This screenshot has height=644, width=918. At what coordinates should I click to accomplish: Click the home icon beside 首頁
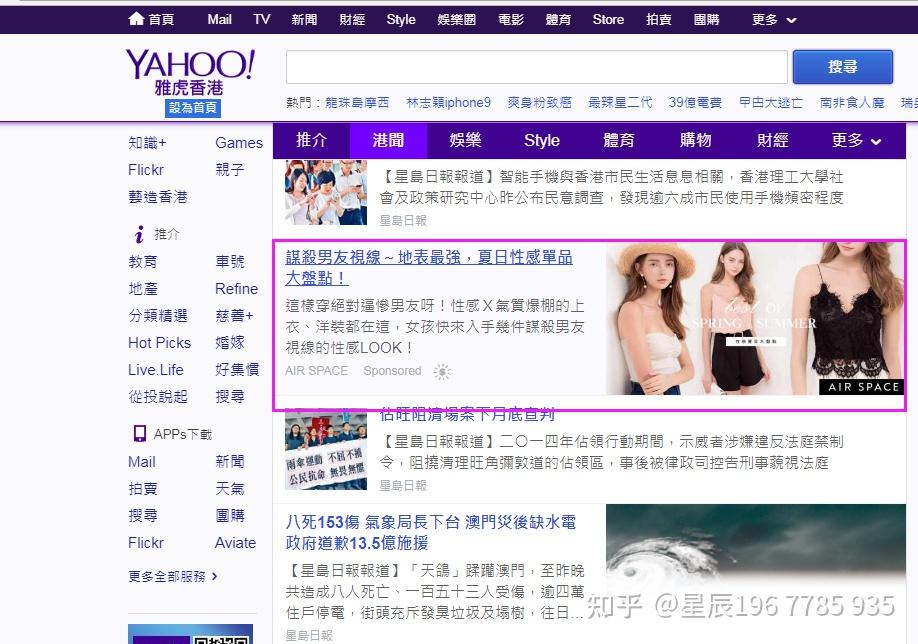click(x=137, y=18)
